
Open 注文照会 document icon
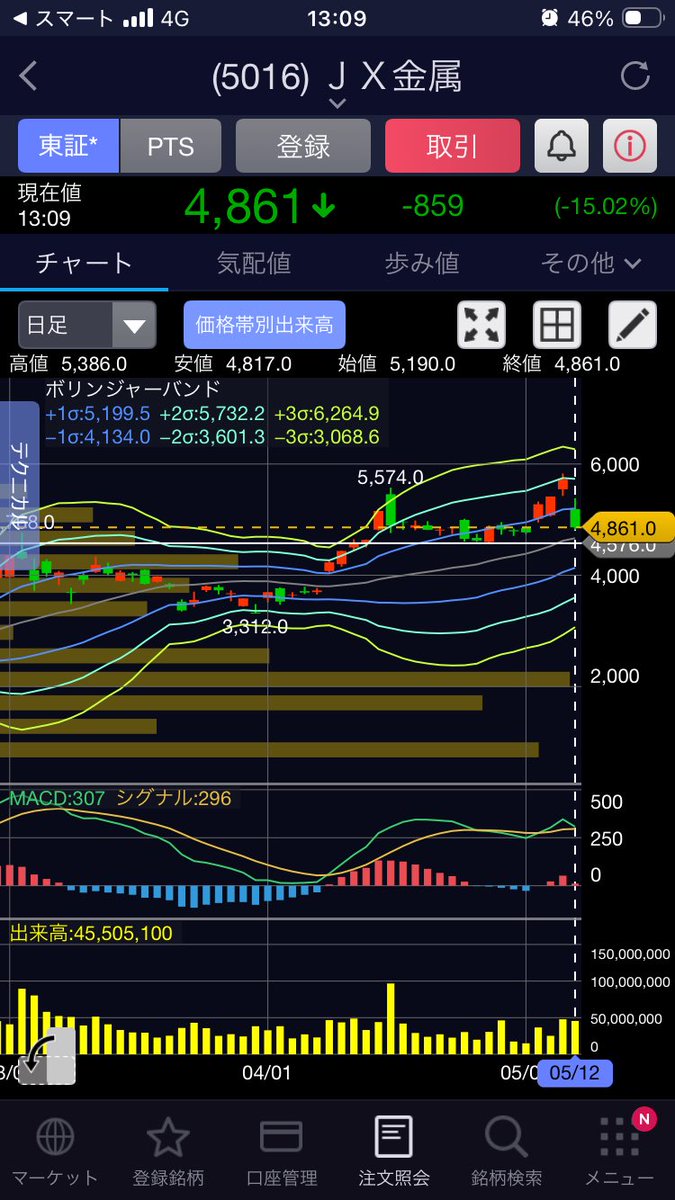coord(394,1137)
